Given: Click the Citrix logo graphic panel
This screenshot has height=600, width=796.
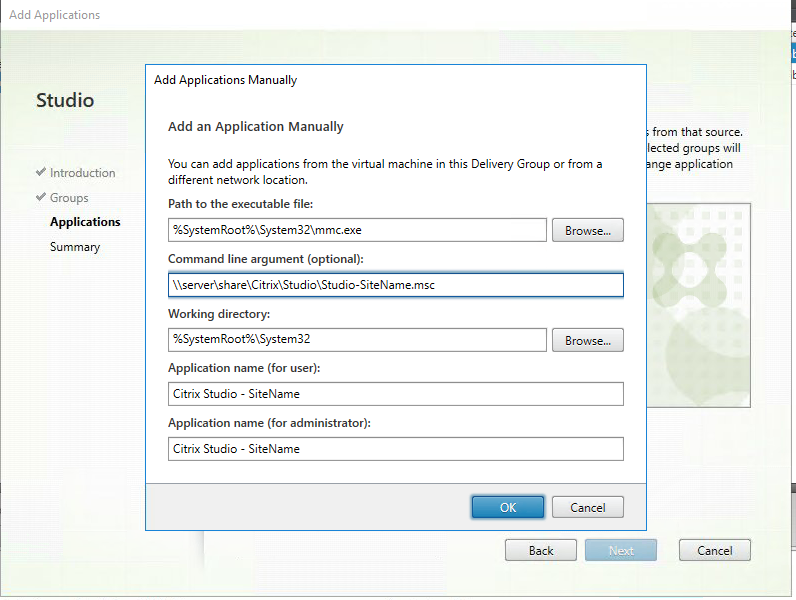Looking at the screenshot, I should [699, 305].
